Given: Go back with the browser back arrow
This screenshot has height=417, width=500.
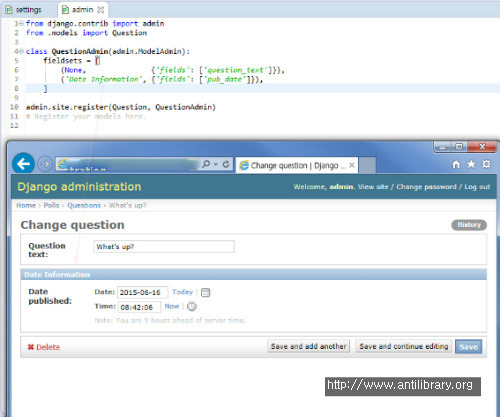Looking at the screenshot, I should point(23,163).
